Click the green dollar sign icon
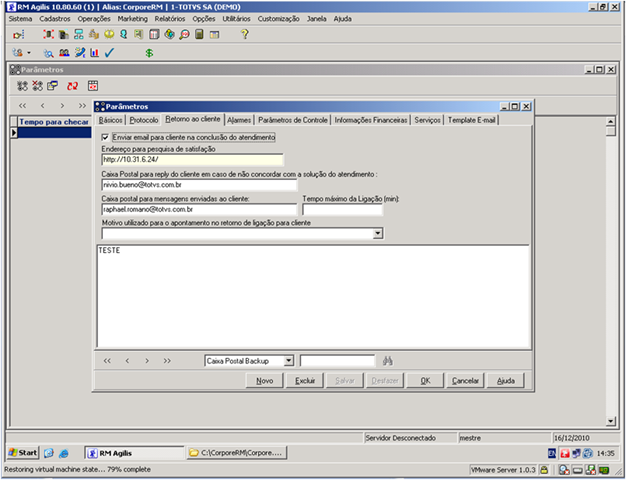Image resolution: width=626 pixels, height=480 pixels. coord(149,53)
